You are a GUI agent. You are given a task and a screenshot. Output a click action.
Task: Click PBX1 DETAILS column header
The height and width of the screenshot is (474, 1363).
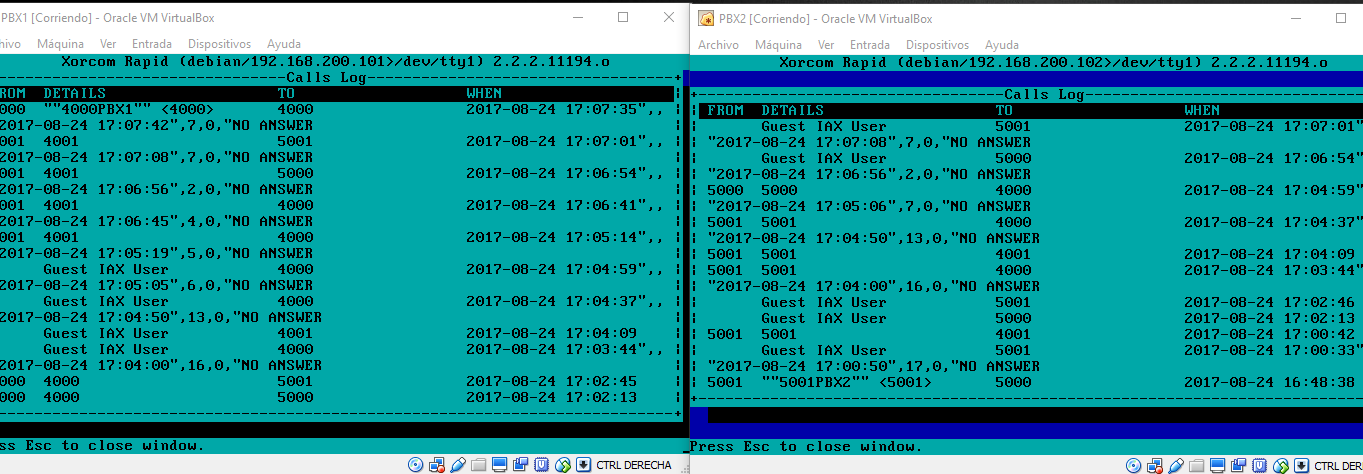click(74, 93)
